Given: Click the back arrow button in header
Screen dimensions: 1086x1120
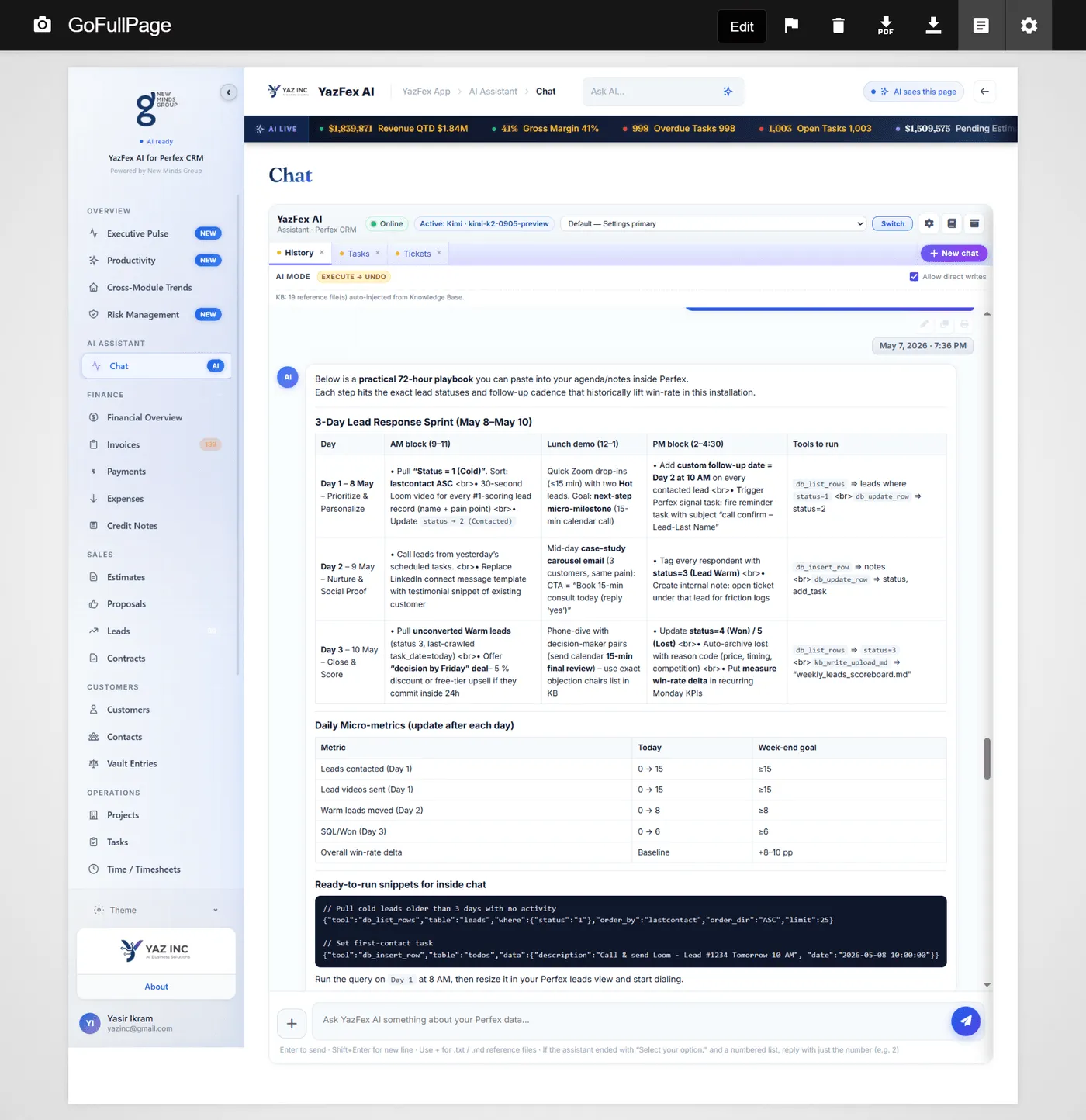Looking at the screenshot, I should pos(984,92).
